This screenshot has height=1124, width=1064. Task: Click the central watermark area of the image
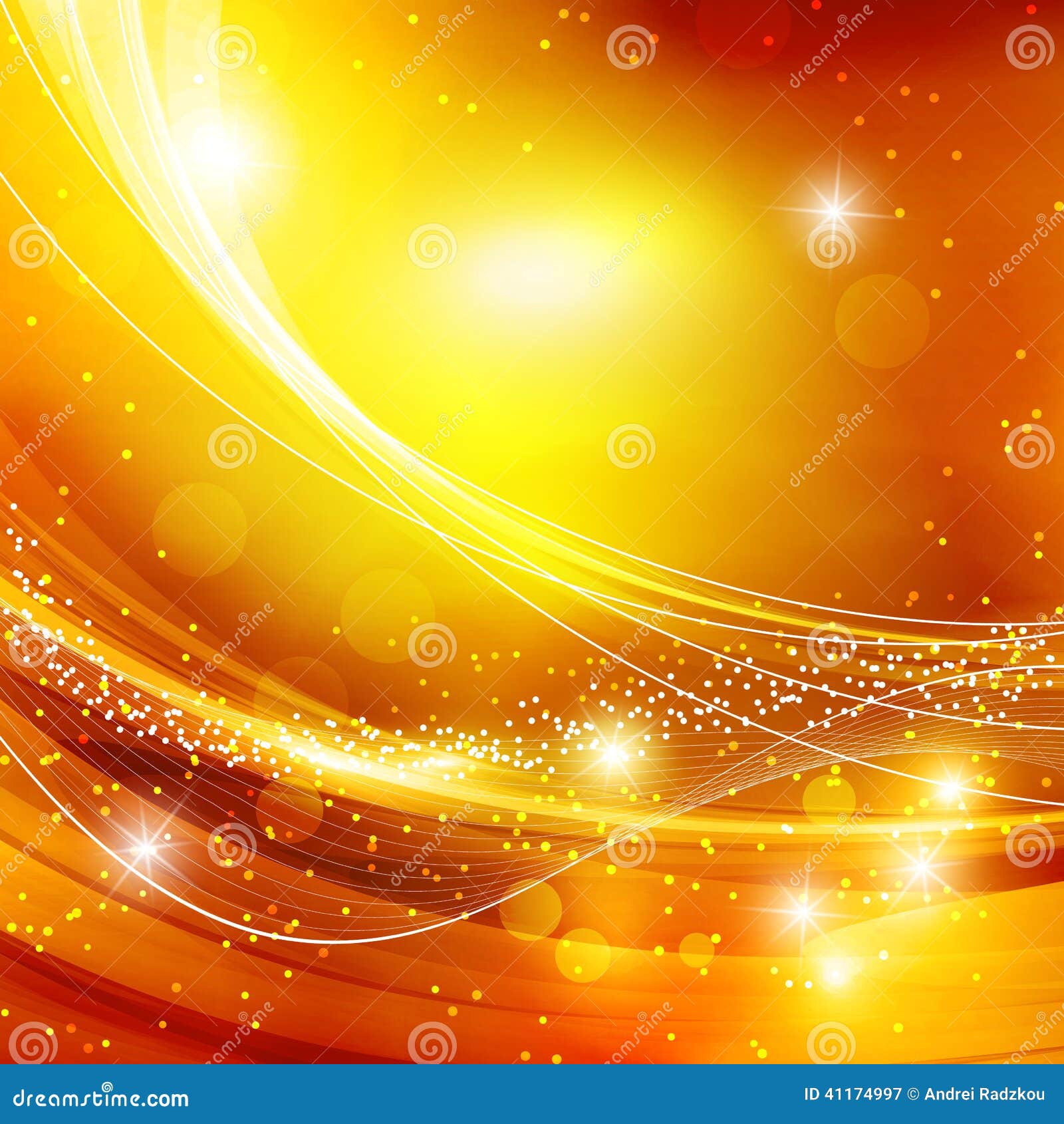532,562
